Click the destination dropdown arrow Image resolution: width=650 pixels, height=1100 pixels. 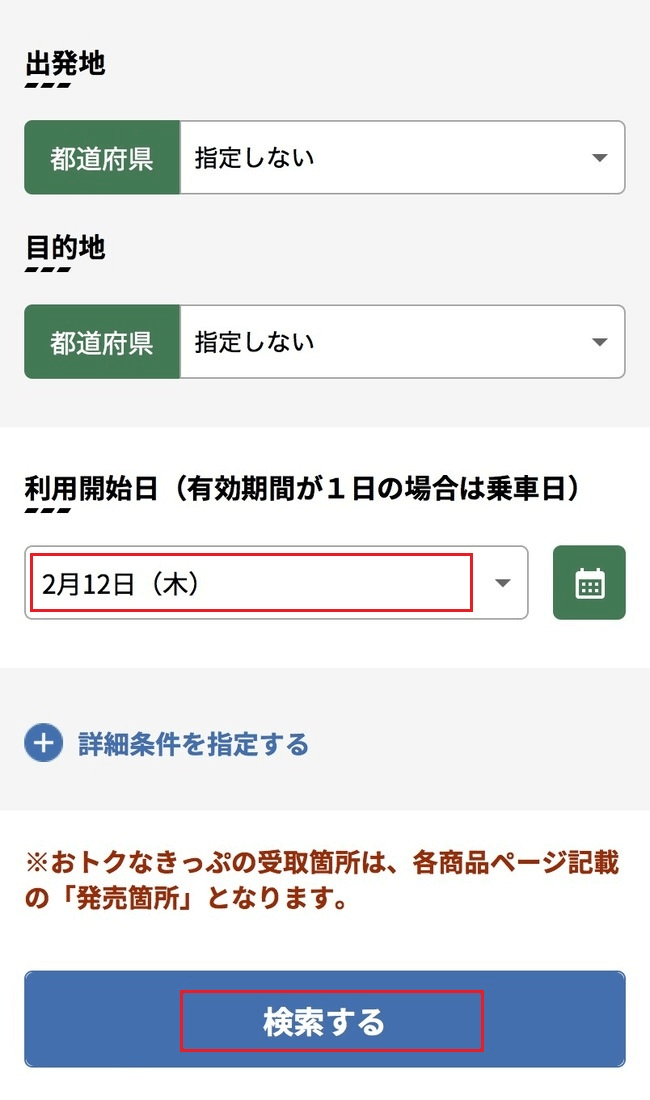tap(599, 342)
